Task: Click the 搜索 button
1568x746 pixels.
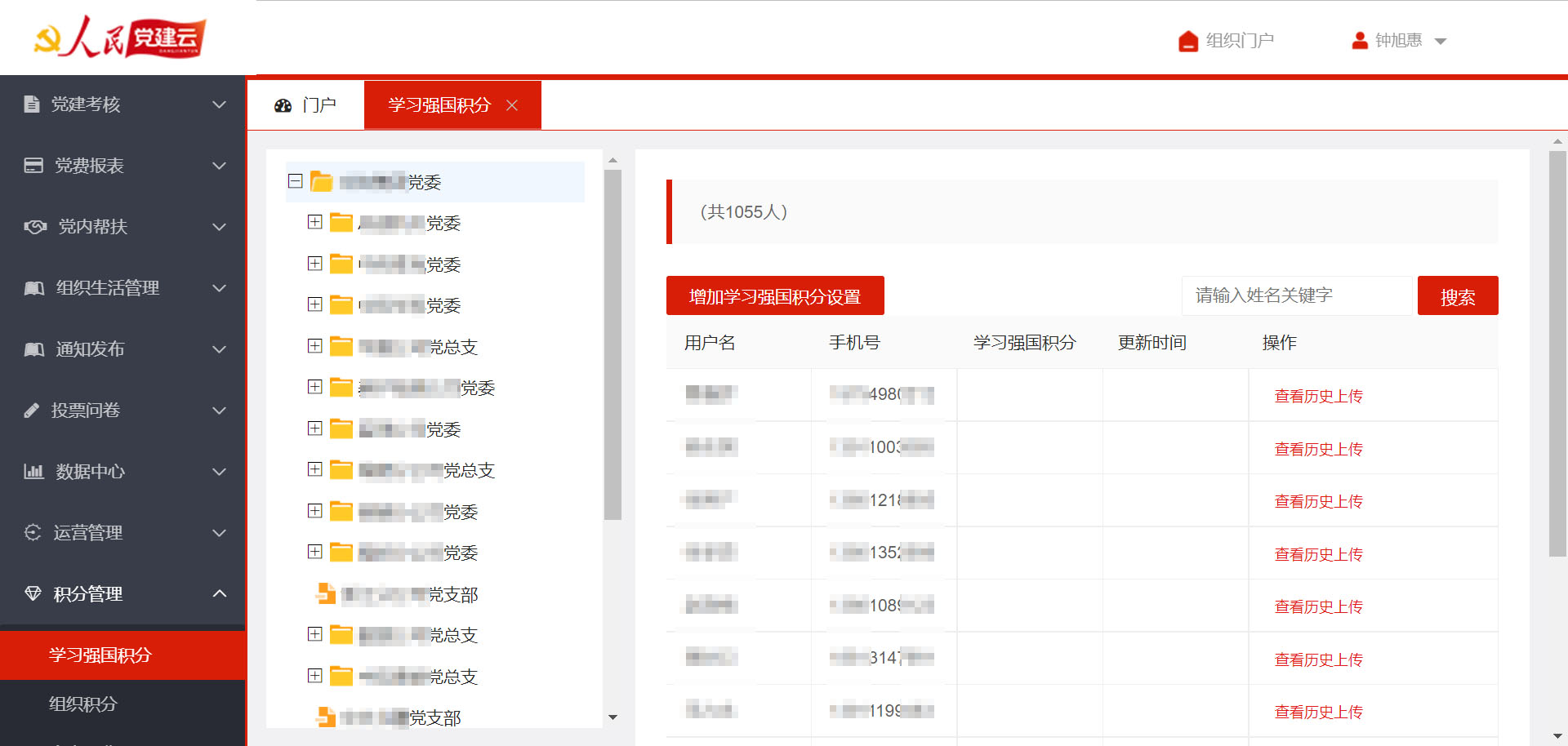Action: 1458,295
